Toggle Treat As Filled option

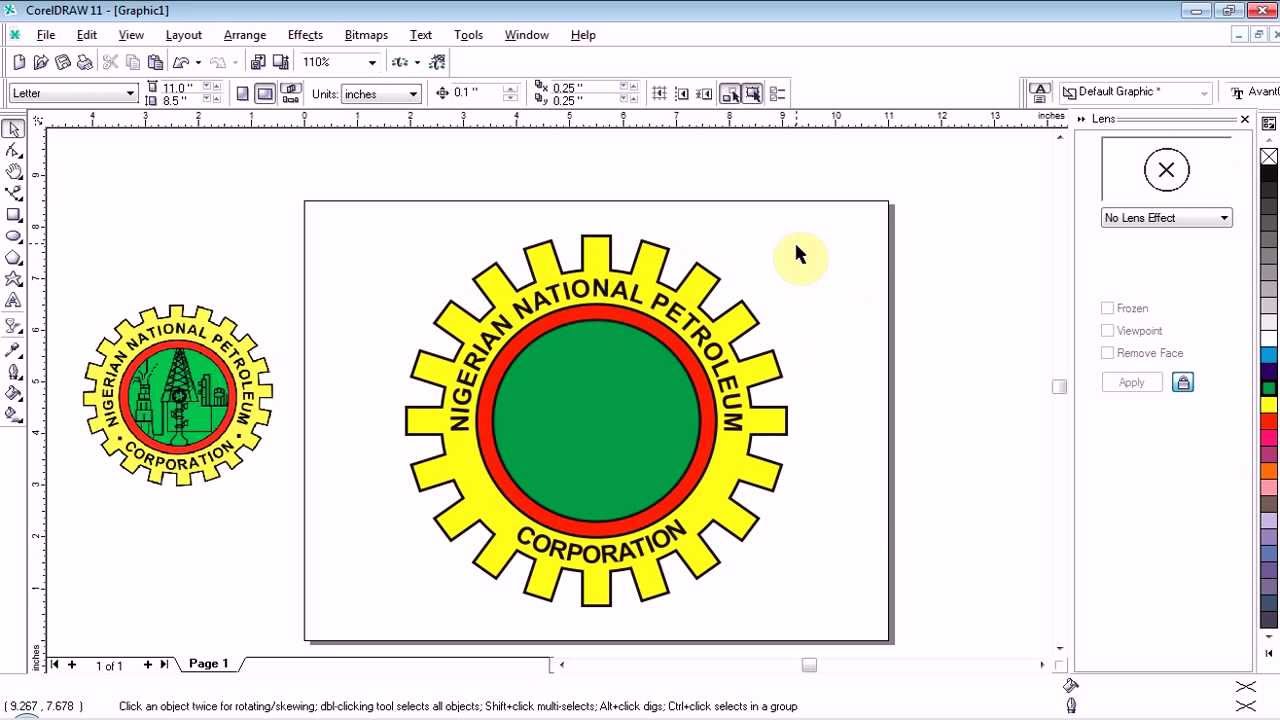pyautogui.click(x=753, y=94)
